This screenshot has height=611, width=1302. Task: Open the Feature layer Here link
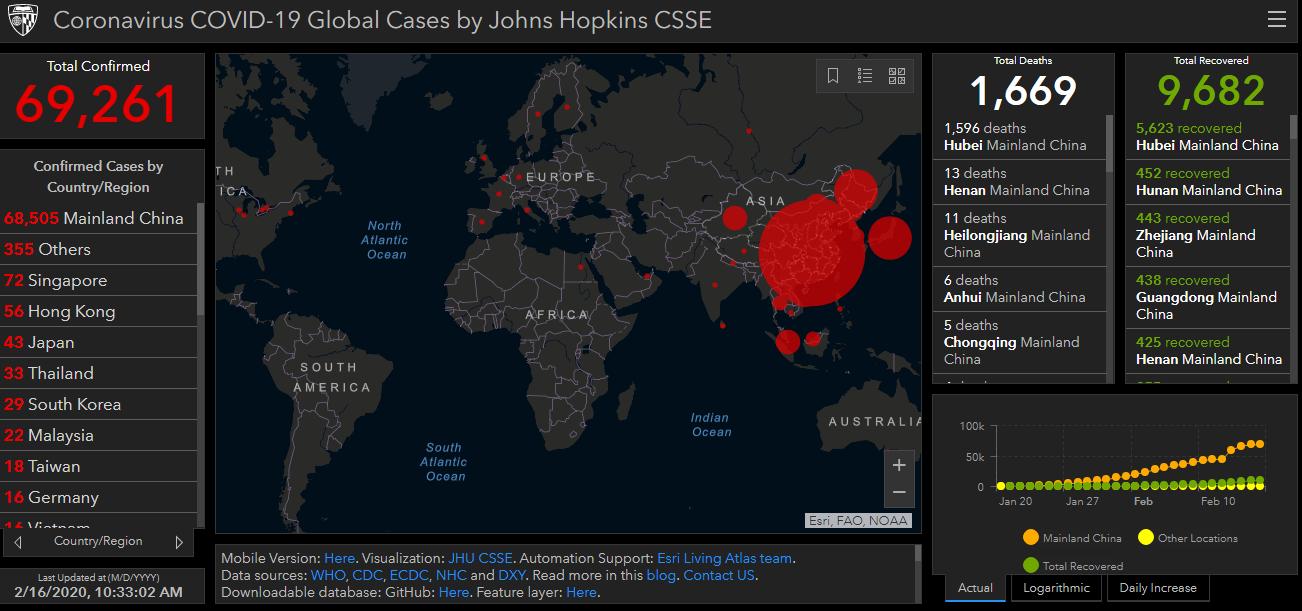[581, 592]
